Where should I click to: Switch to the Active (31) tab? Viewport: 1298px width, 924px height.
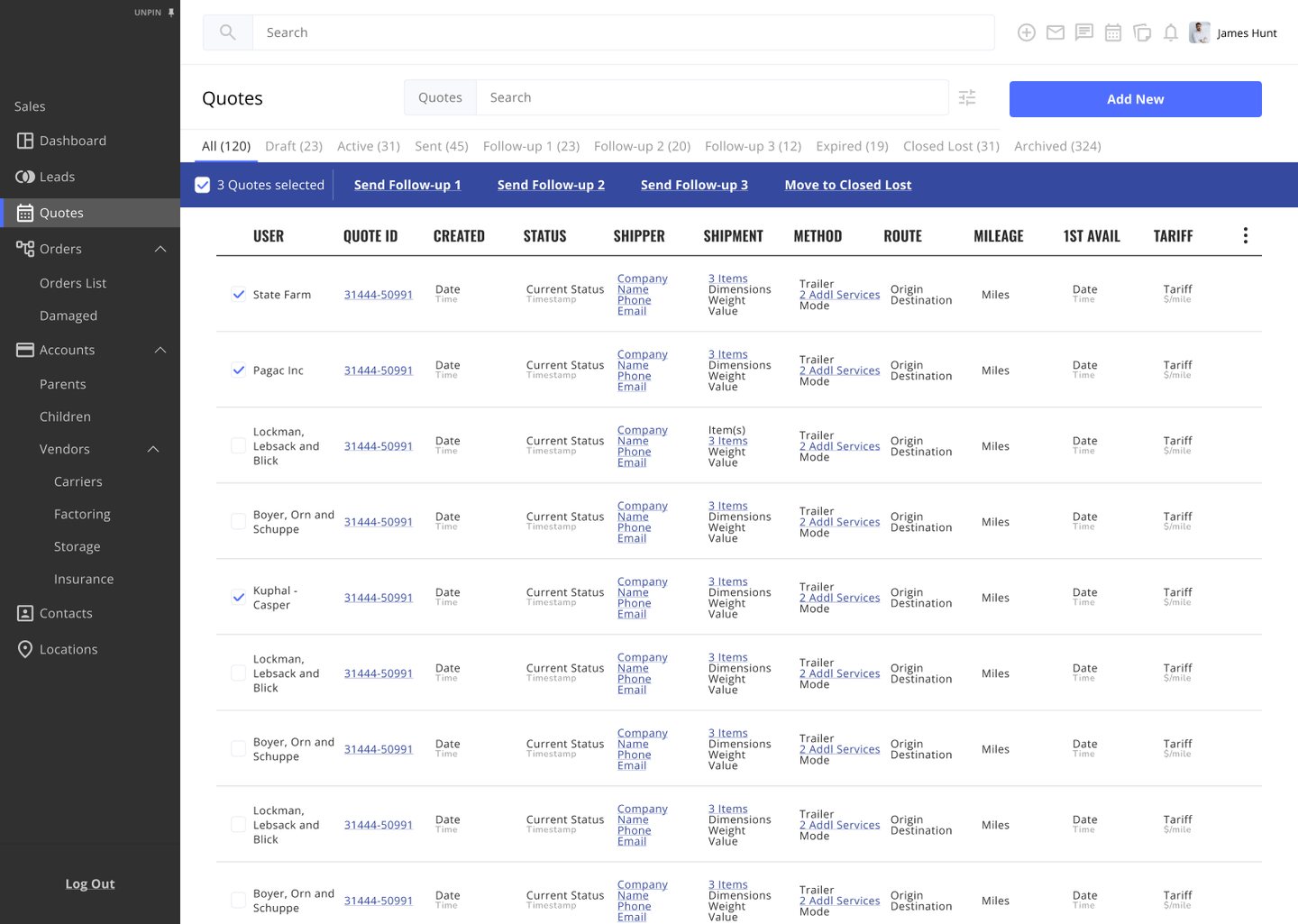point(369,146)
